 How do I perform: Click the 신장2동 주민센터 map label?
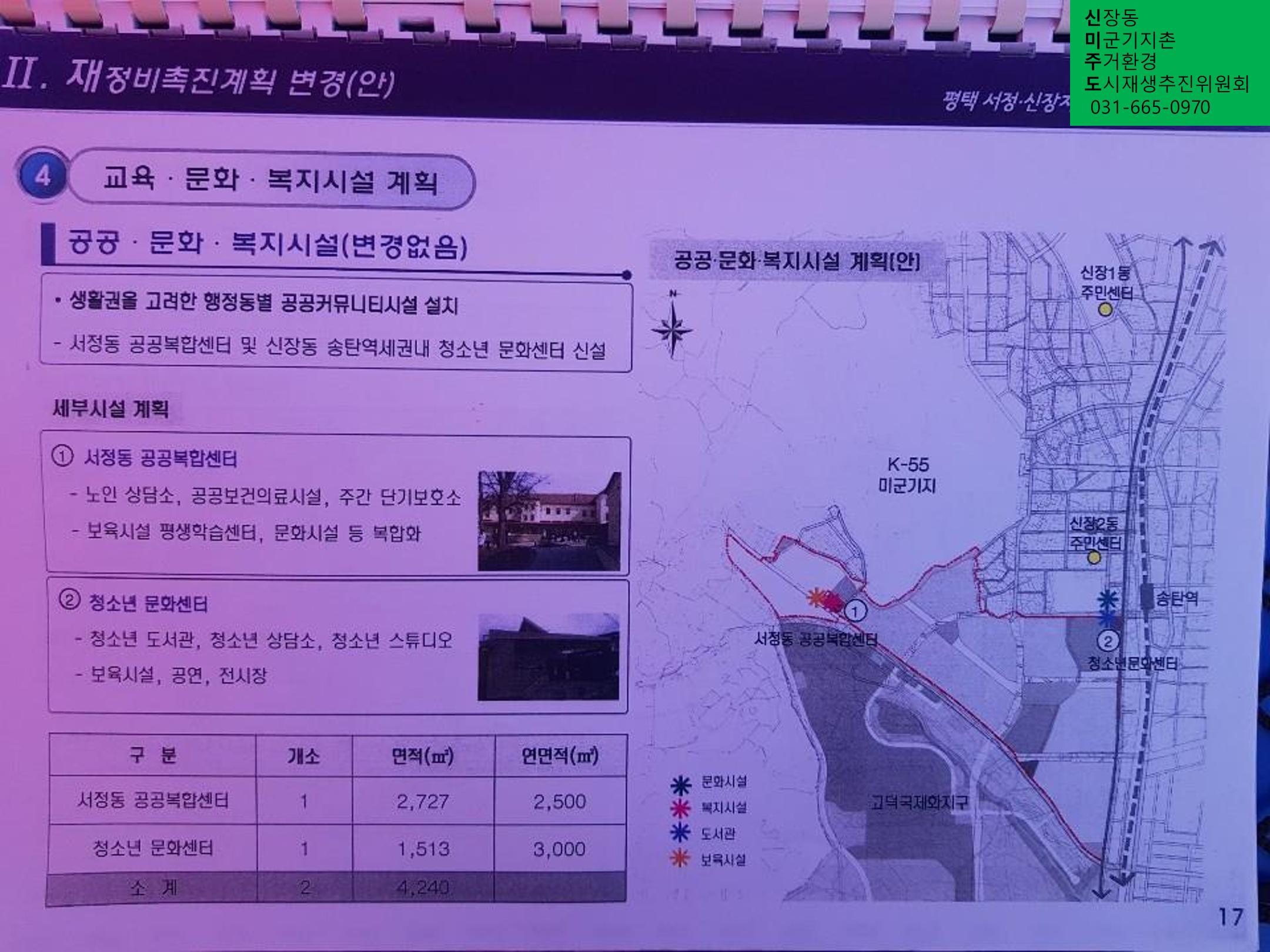(1095, 532)
